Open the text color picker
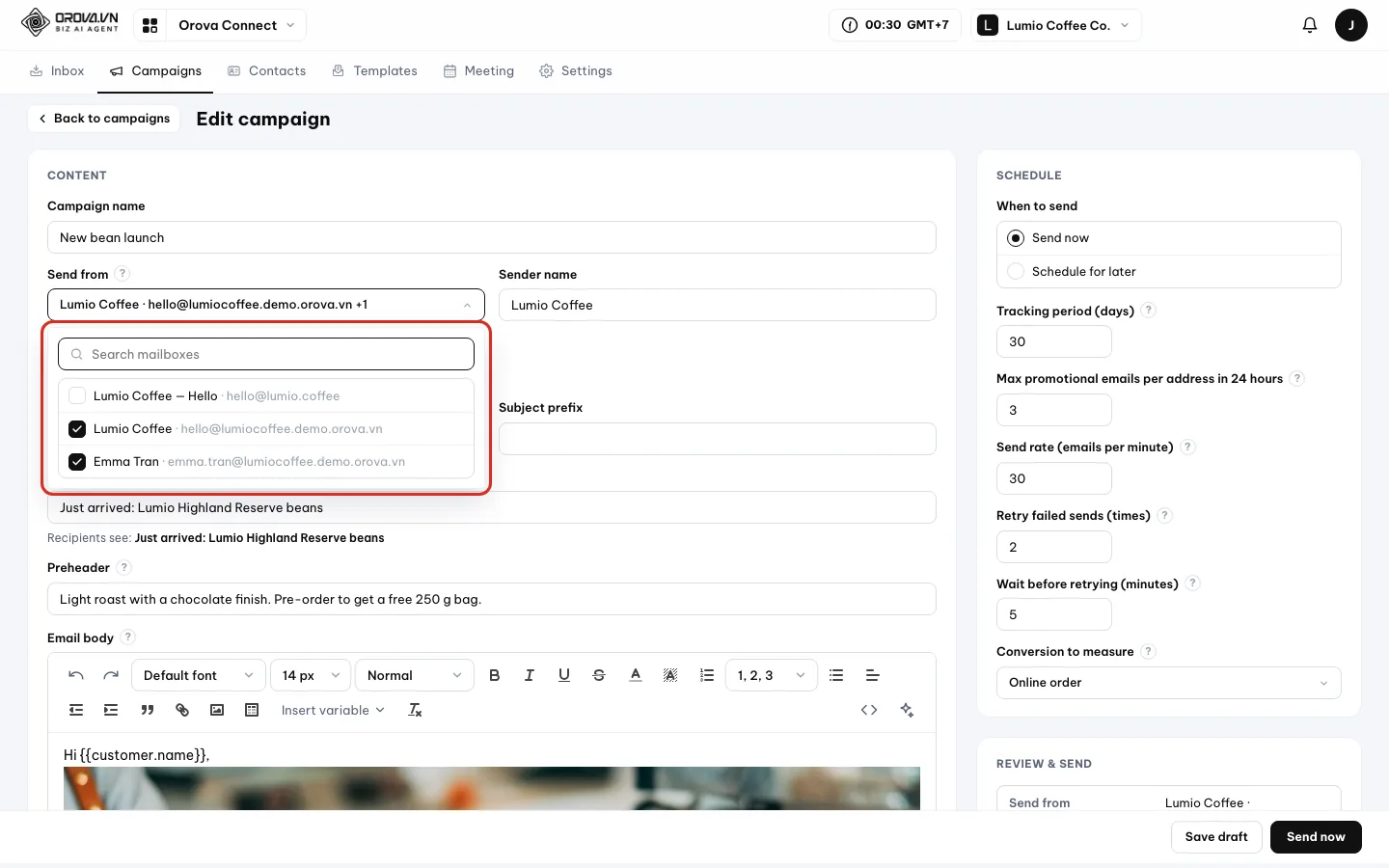 636,675
